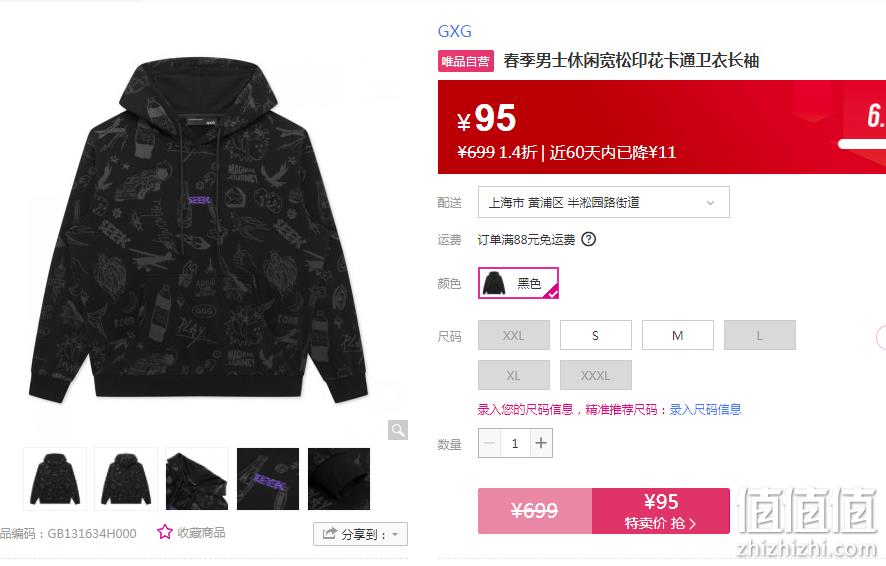
Task: Click the star favorite icon for 收藏商品
Action: click(x=164, y=532)
